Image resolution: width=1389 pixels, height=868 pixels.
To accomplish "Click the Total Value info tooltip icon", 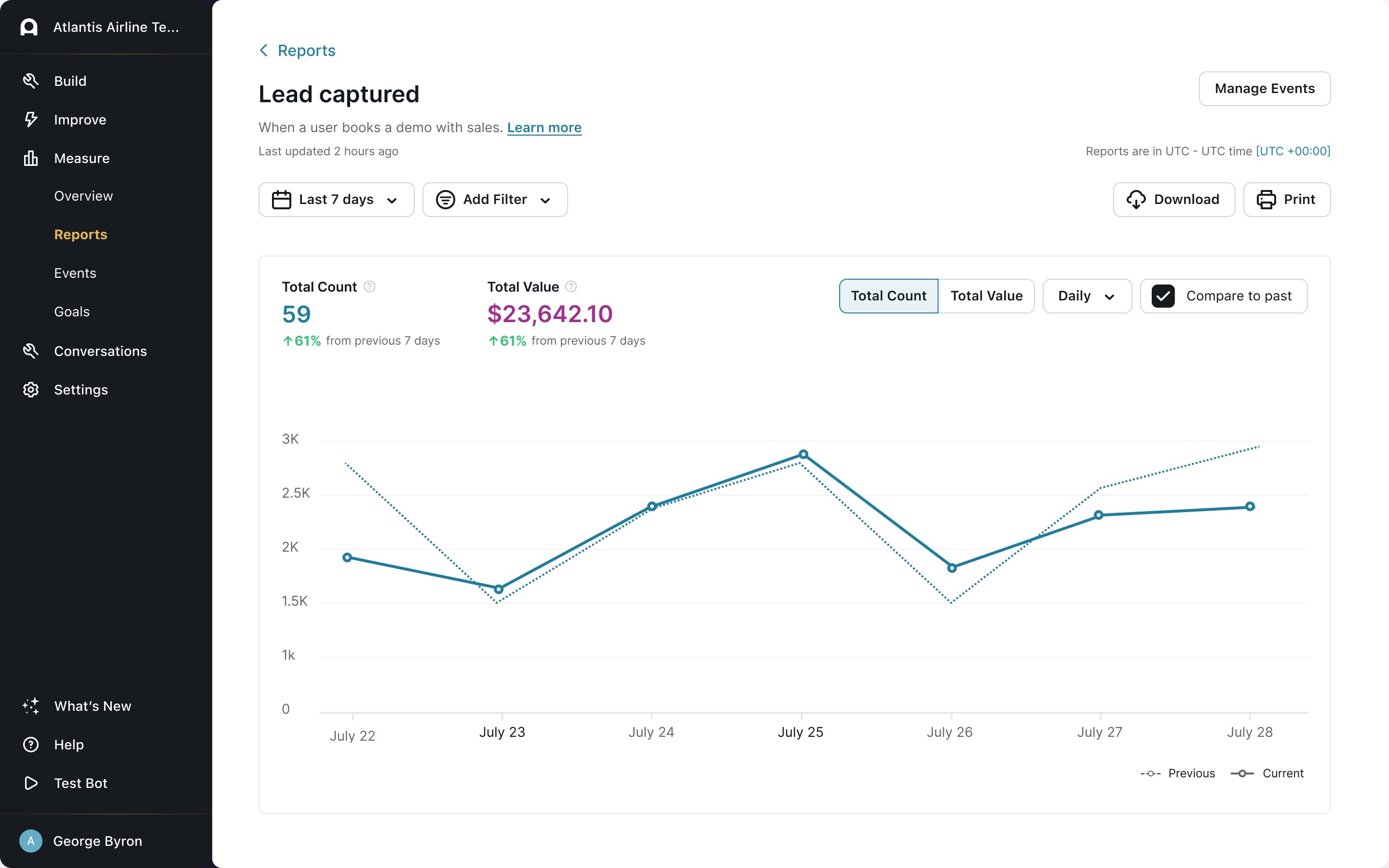I will point(571,286).
